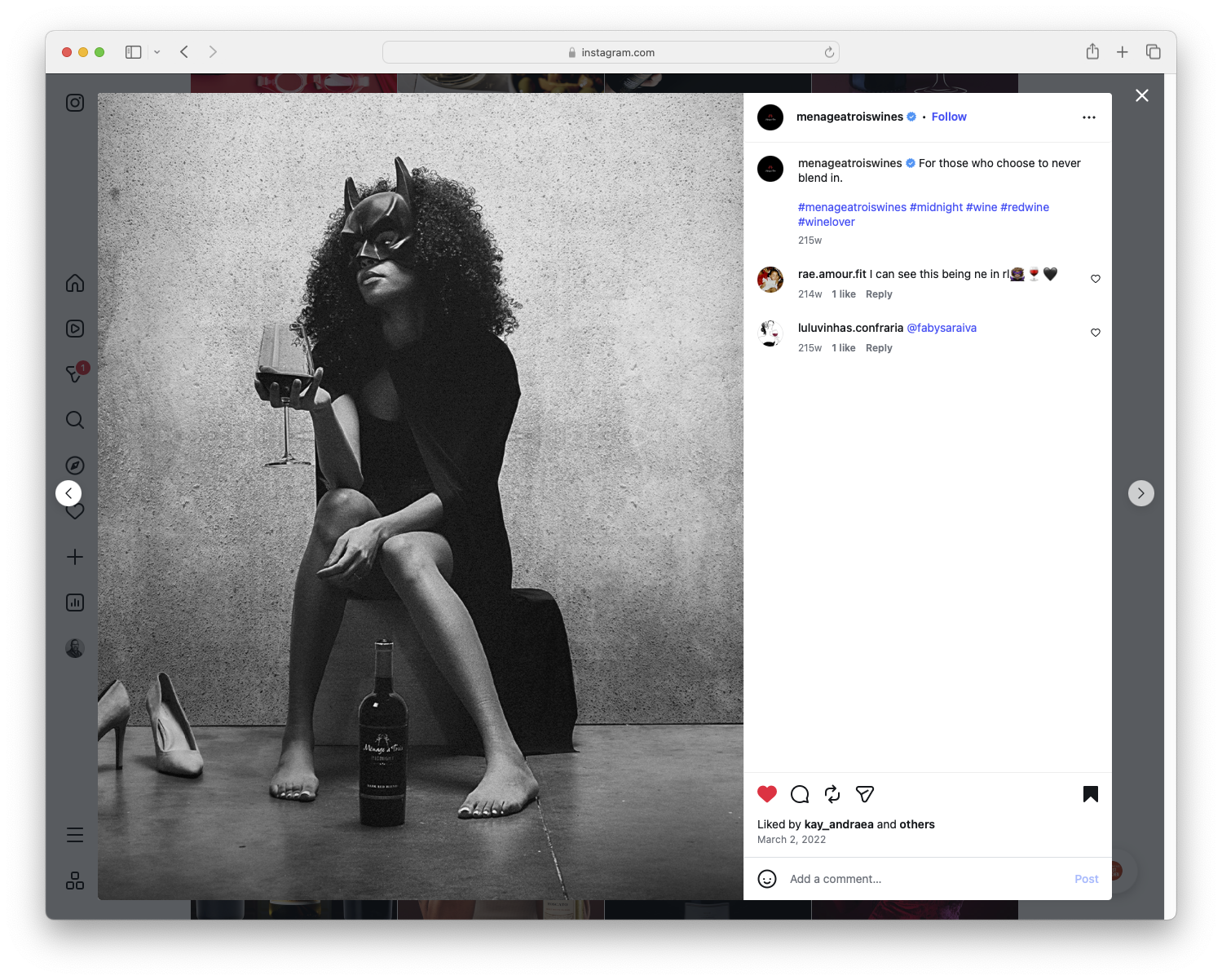Follow the menageatroiswines account

948,117
